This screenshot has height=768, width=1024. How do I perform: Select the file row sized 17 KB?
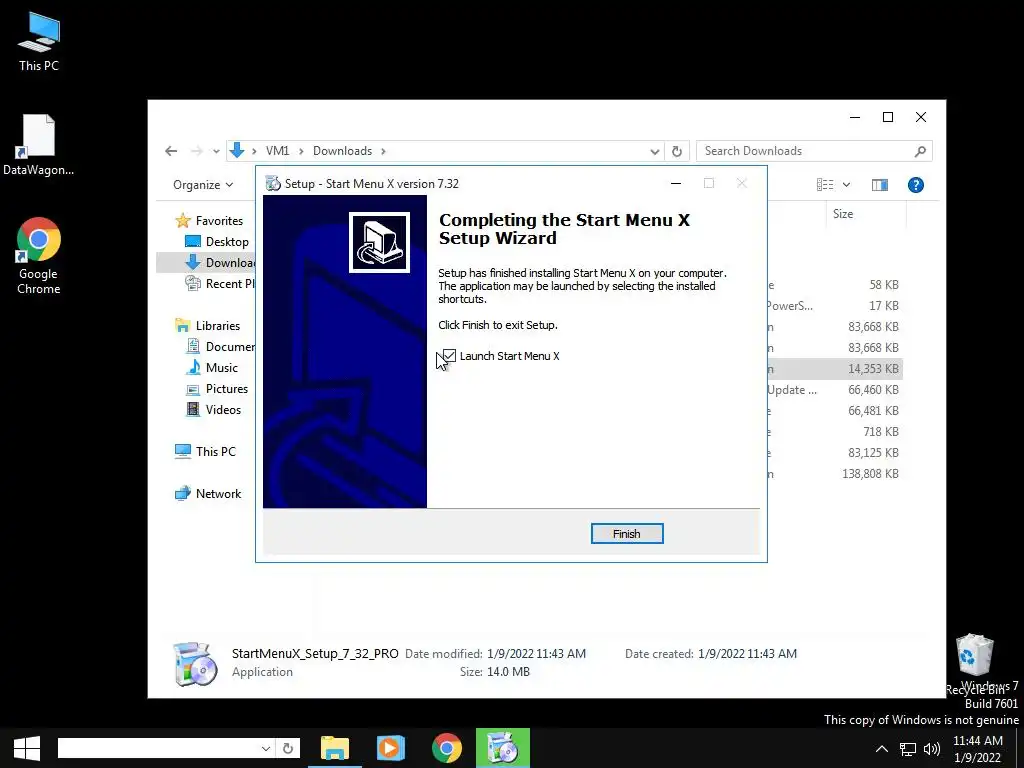[x=835, y=306]
